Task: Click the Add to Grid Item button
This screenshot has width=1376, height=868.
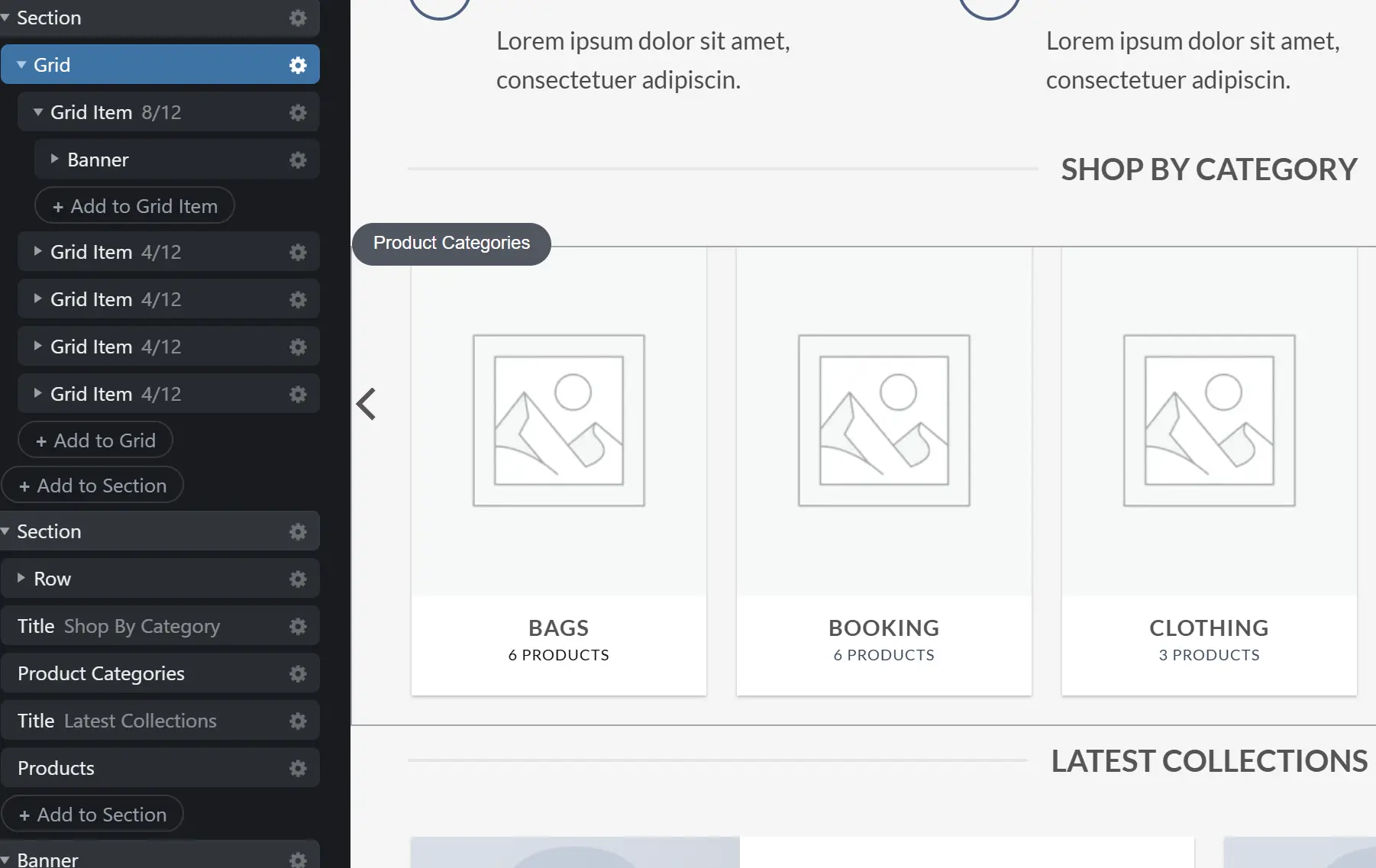Action: pyautogui.click(x=134, y=205)
